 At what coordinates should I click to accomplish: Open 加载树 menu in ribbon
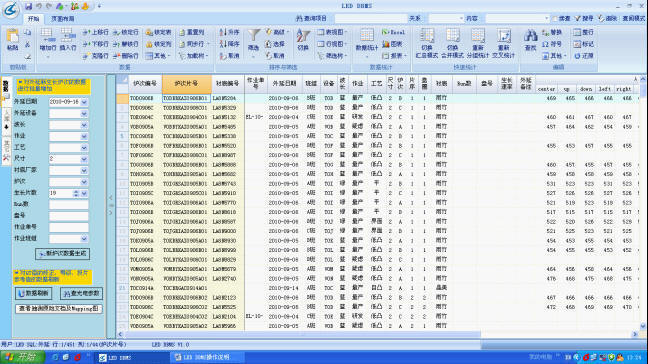193,55
